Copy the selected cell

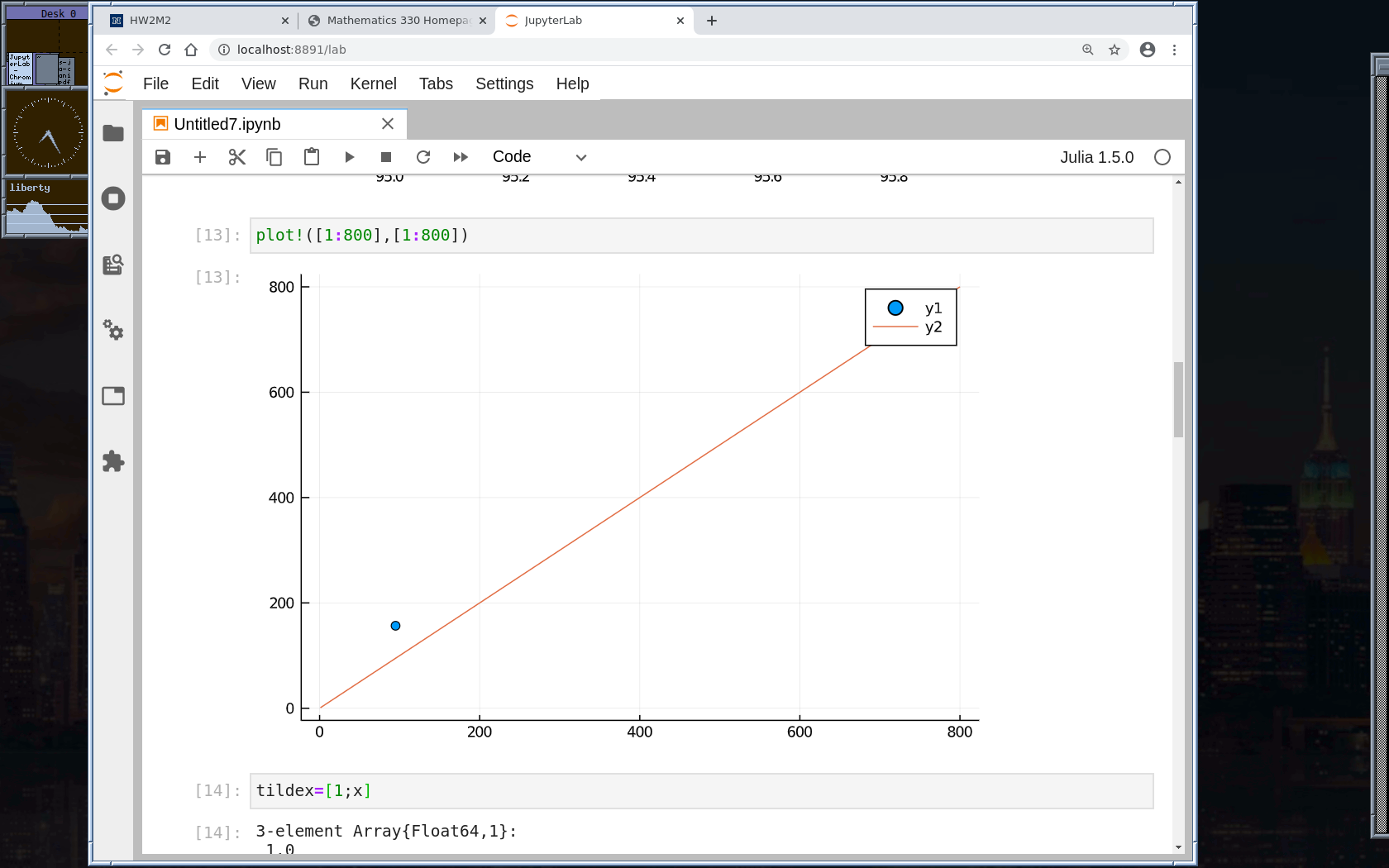click(x=274, y=157)
